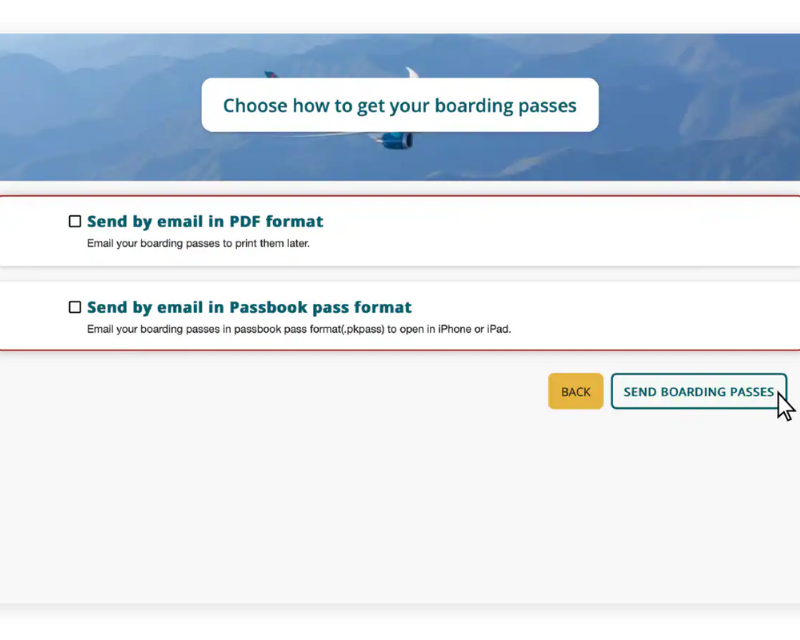The height and width of the screenshot is (640, 800).
Task: Click the Choose how to get your boarding passes banner
Action: click(x=399, y=105)
